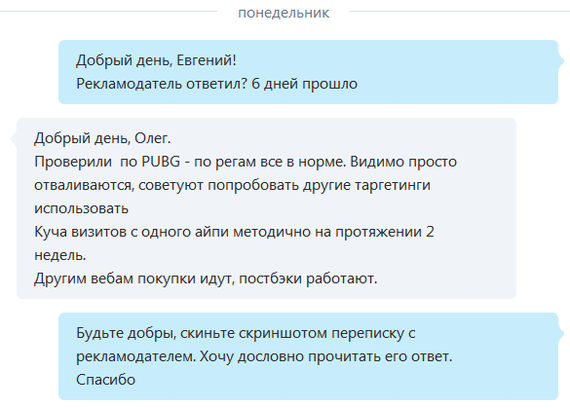The image size is (570, 408).
Task: Click the word 'использовать' in gray message
Action: point(81,209)
